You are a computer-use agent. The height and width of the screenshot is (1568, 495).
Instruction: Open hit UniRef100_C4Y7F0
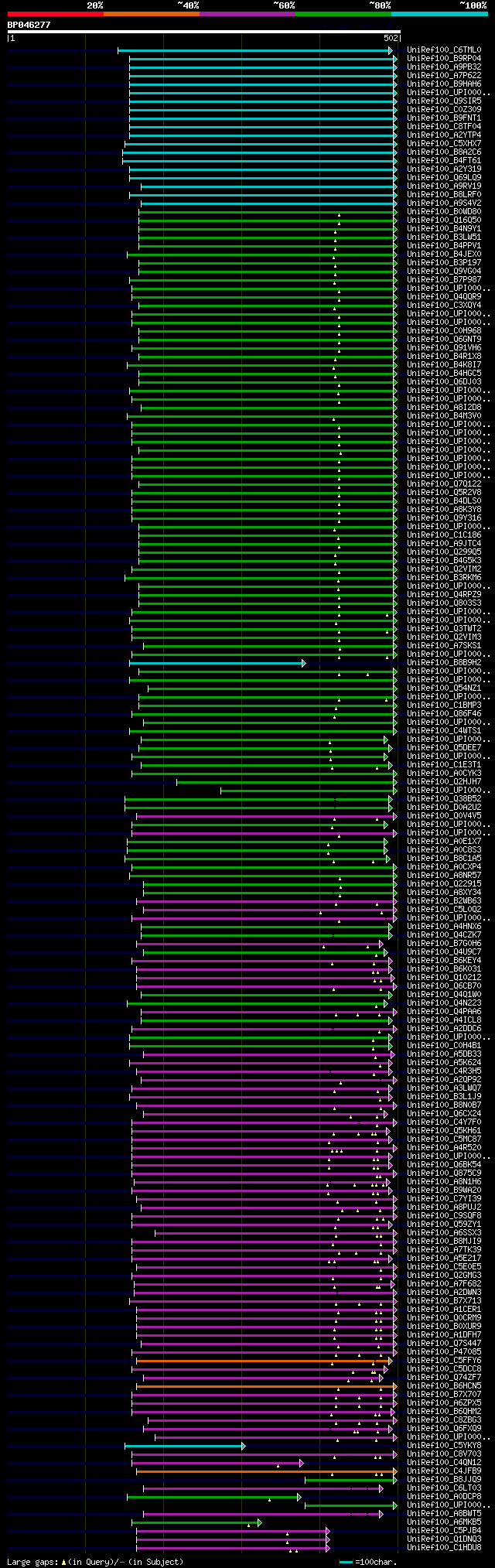click(x=444, y=1122)
